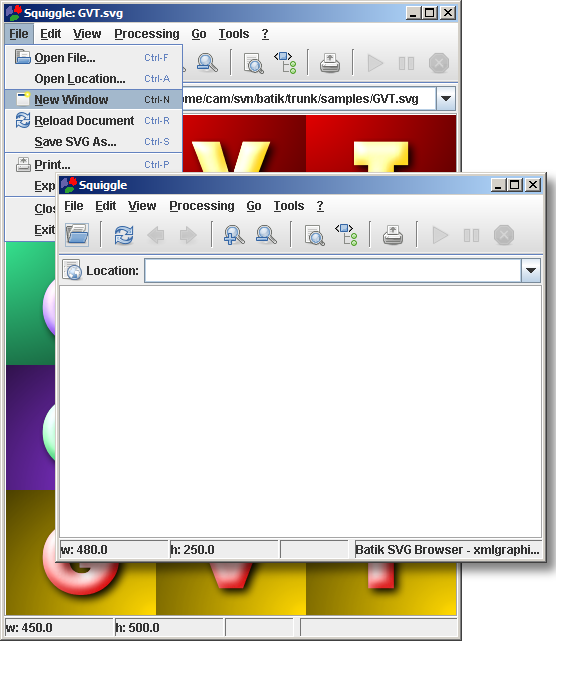Open View menu in GVT.svg window
Viewport: 580px width, 698px height.
(87, 34)
